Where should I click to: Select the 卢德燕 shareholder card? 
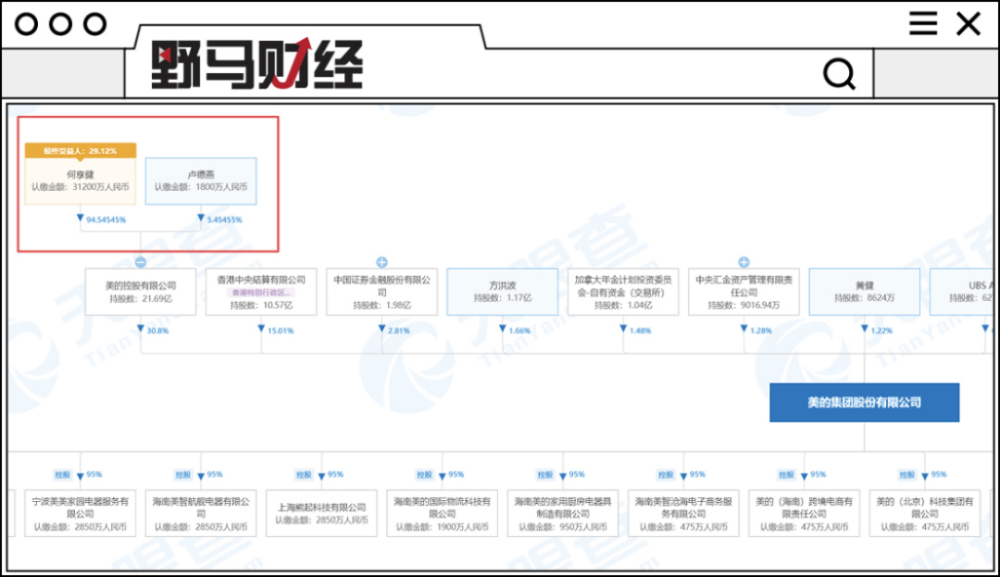tap(201, 181)
